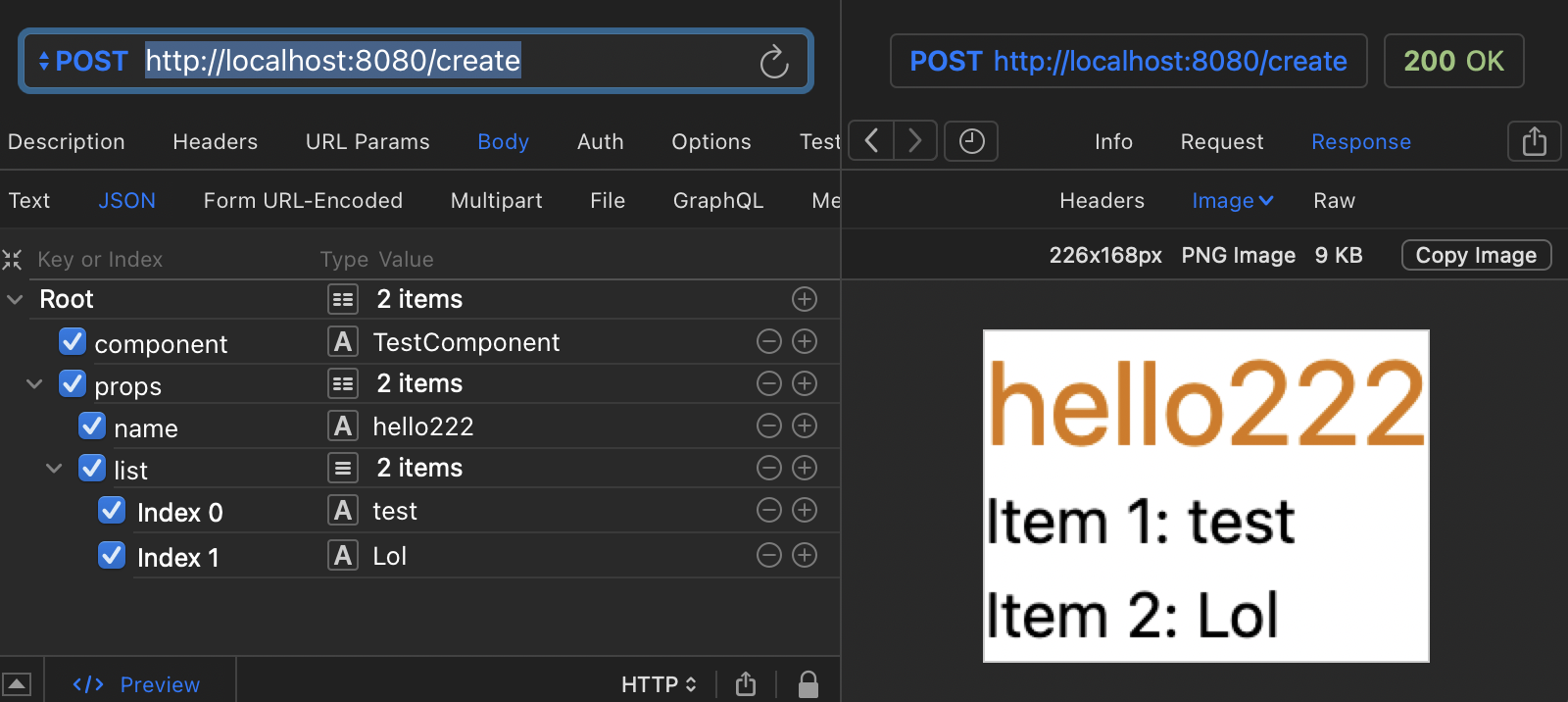Go to next response with forward arrow
Screen dimensions: 1568x702
point(915,140)
